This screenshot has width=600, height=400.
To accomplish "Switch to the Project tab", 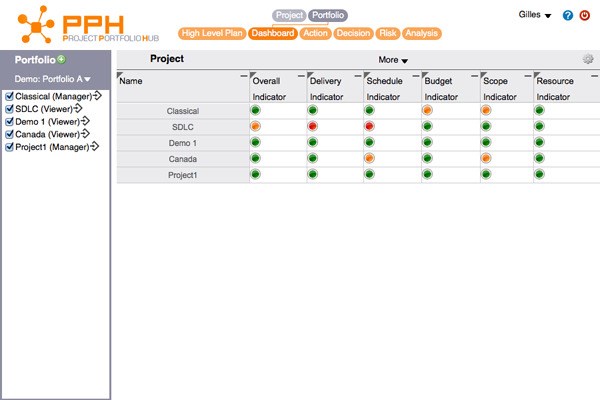I will click(x=289, y=15).
